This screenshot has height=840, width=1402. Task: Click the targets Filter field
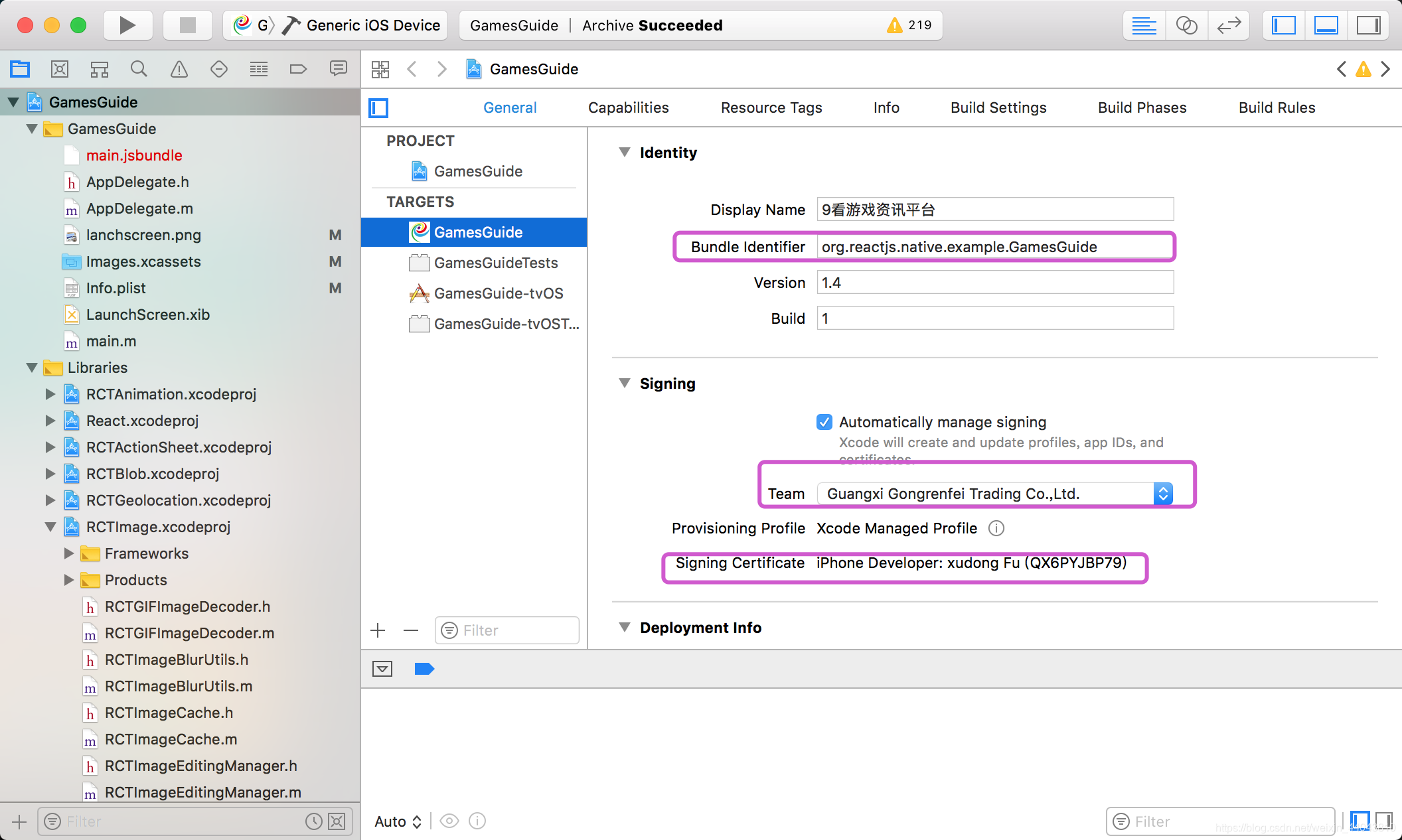click(507, 630)
